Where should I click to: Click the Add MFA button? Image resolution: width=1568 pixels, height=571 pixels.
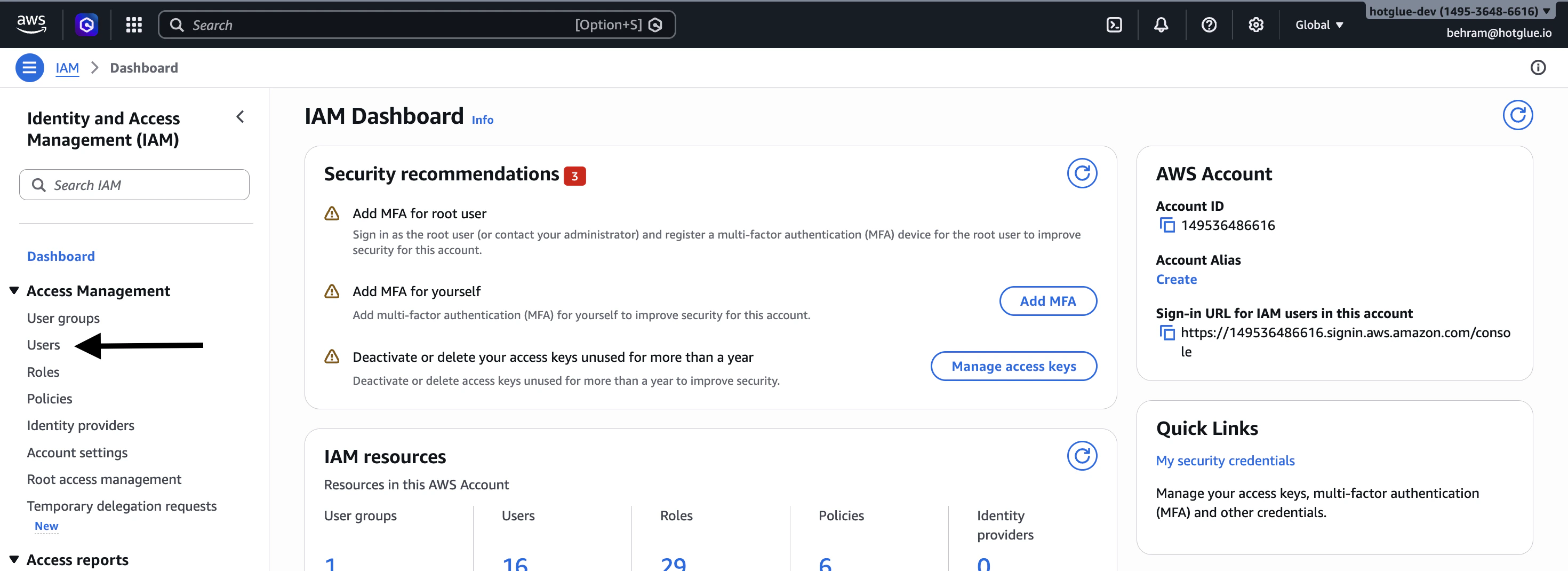[x=1048, y=301]
